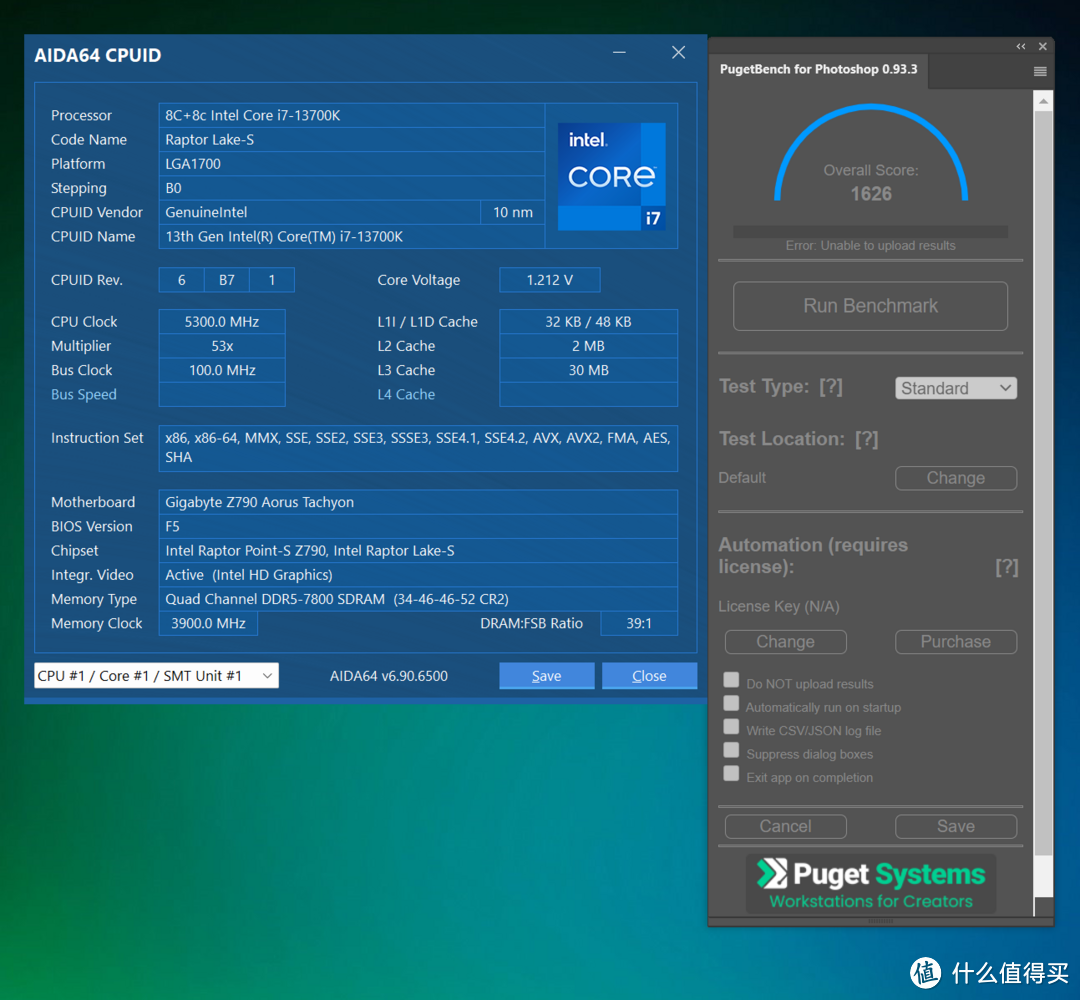Collapse the PugetBench panel with double arrows
This screenshot has height=1000, width=1080.
pos(1021,46)
